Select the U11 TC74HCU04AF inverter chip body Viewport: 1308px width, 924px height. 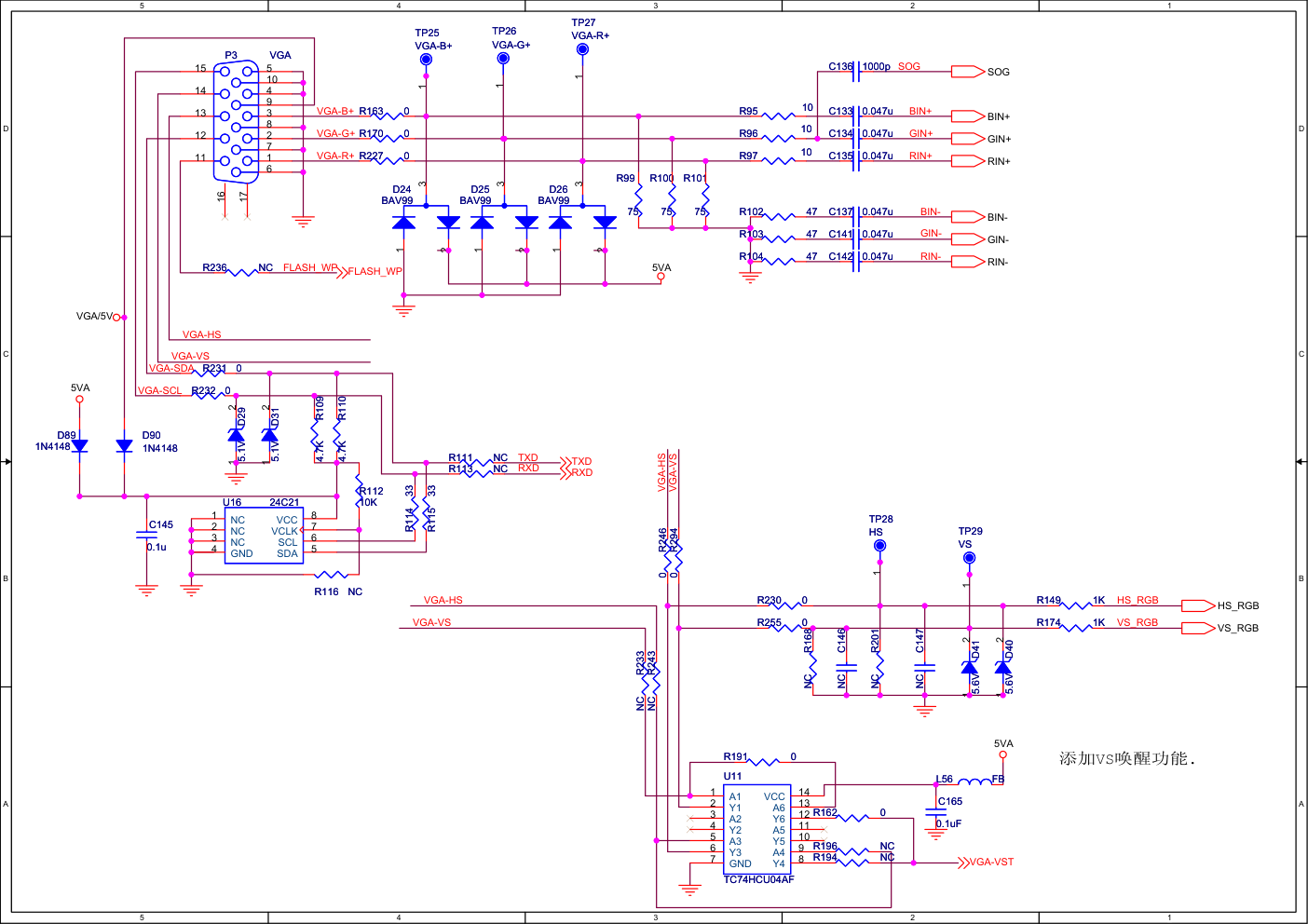pos(757,829)
